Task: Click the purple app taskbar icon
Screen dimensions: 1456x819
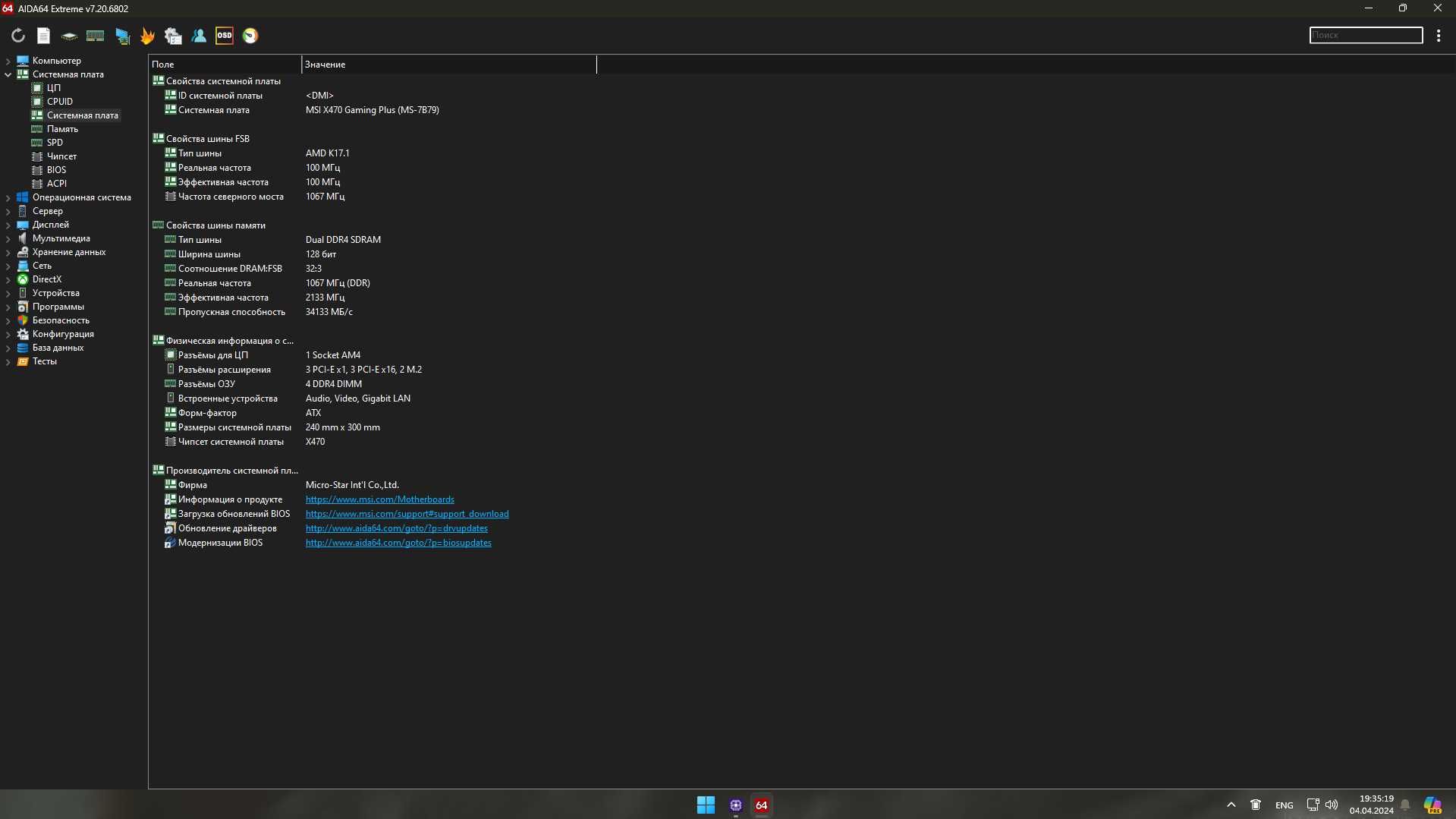Action: pyautogui.click(x=735, y=805)
